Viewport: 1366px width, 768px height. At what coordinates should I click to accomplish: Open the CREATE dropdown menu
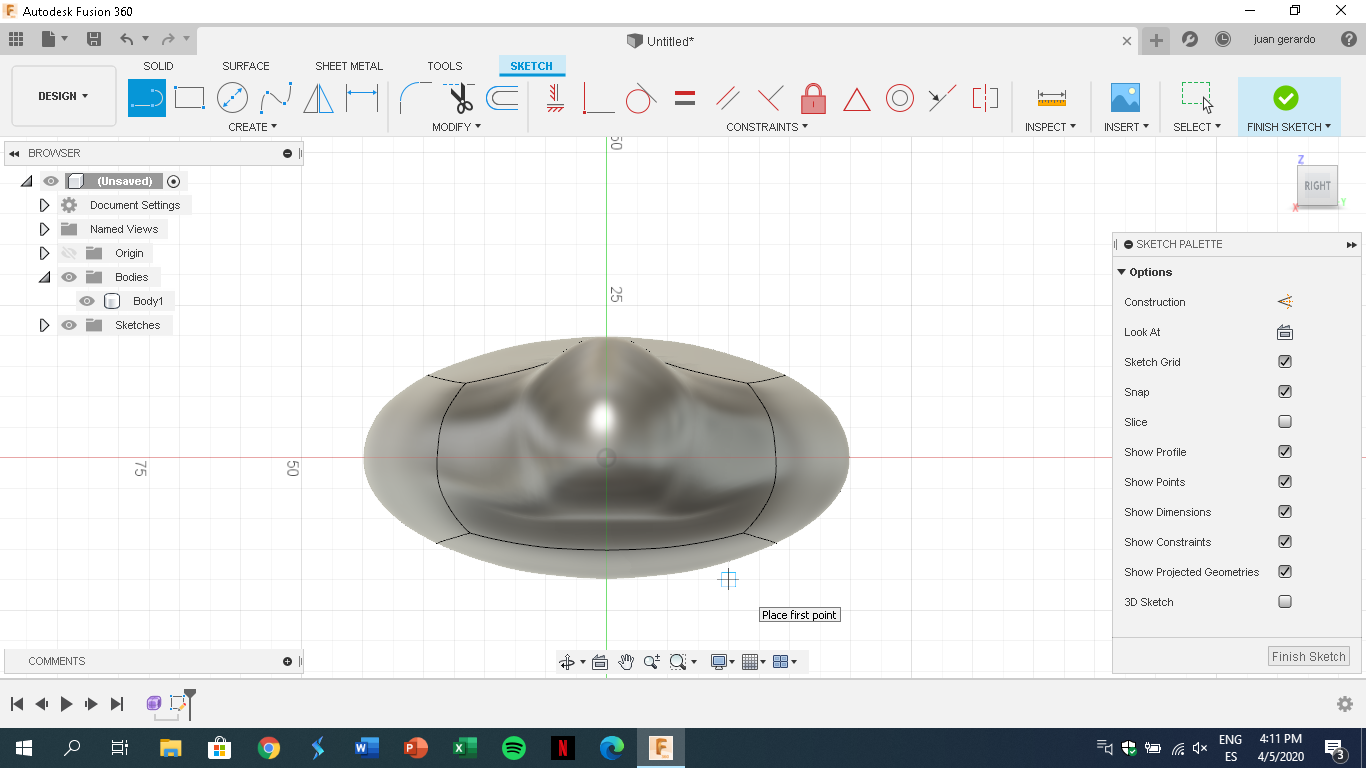252,127
